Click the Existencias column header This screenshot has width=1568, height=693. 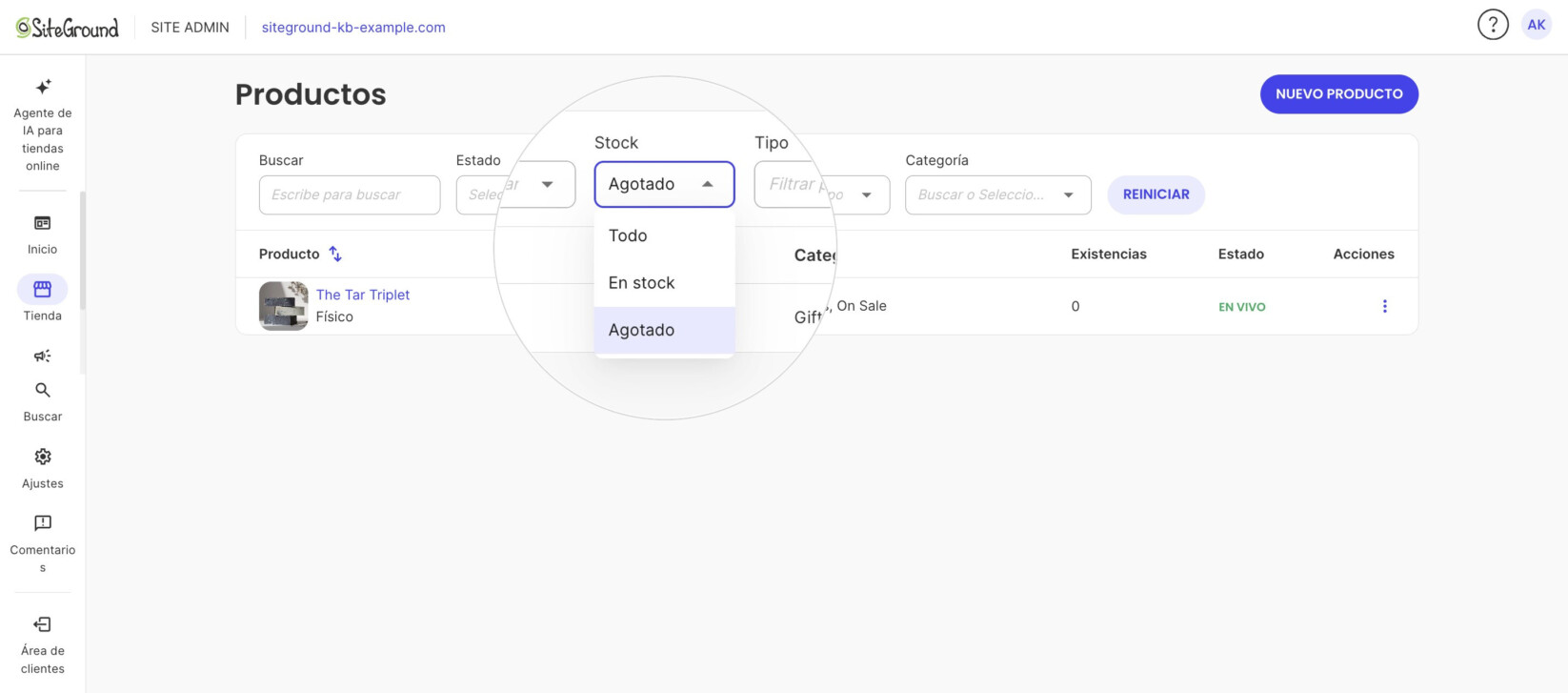pyautogui.click(x=1108, y=254)
